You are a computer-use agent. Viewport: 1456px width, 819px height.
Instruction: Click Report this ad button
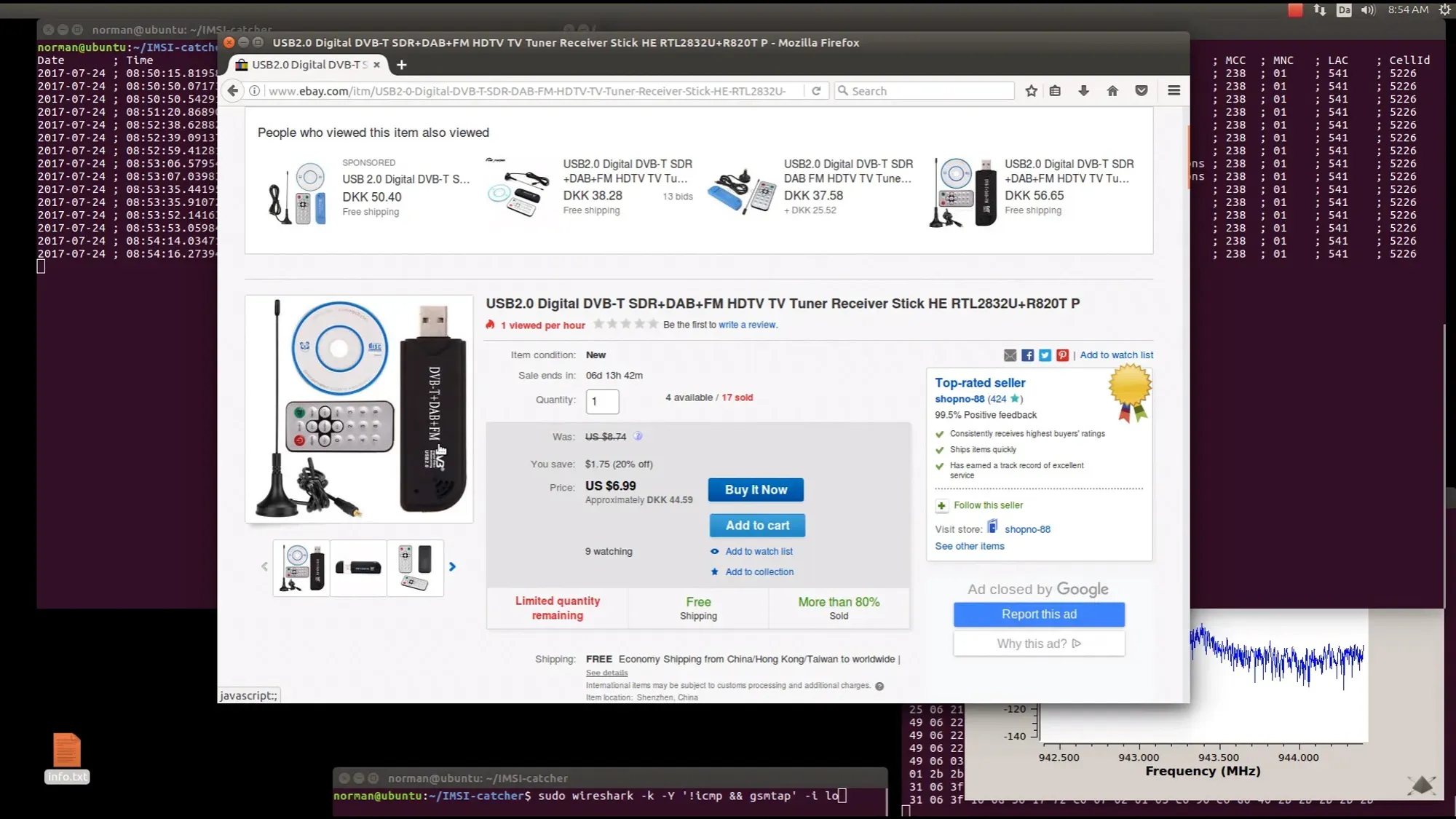click(1039, 614)
